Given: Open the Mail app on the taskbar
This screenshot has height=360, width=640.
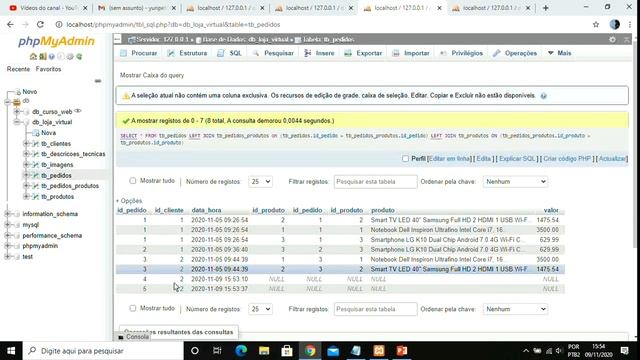Looking at the screenshot, I should [333, 351].
